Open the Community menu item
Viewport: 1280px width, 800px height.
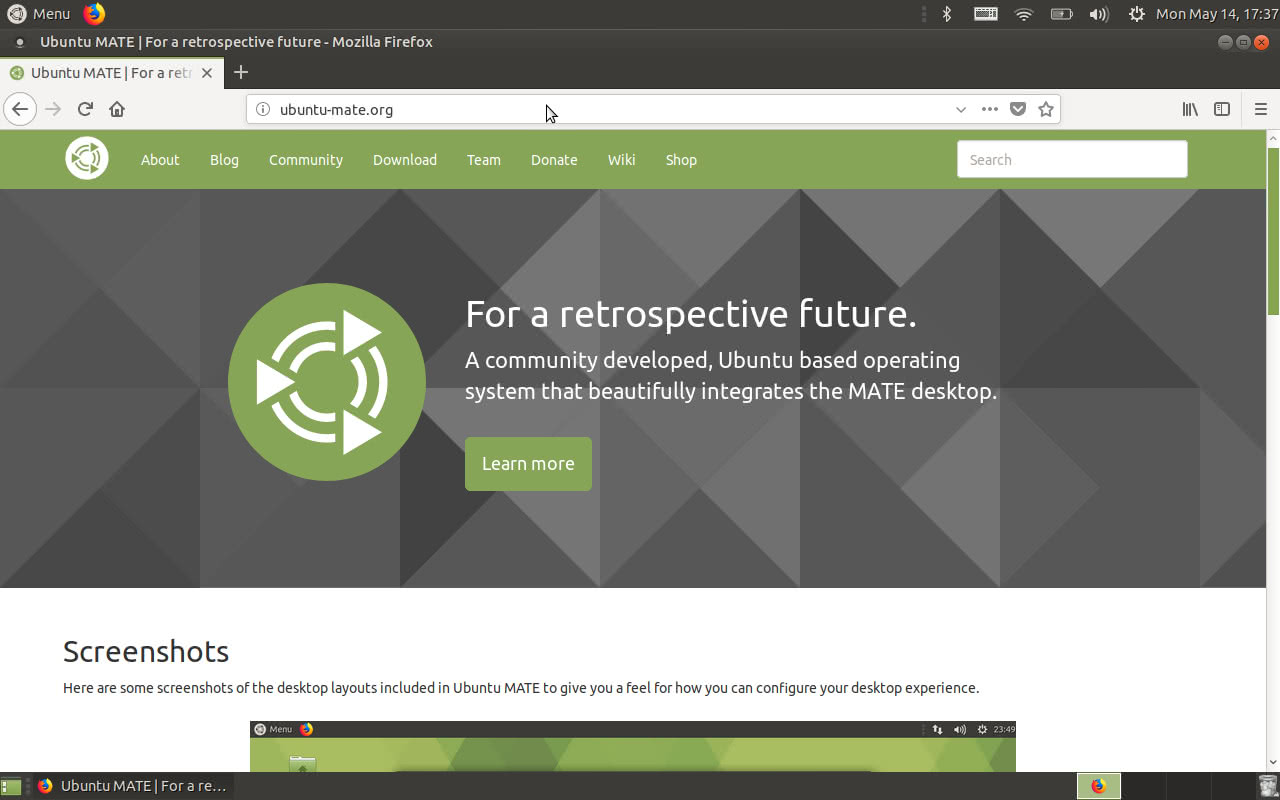tap(306, 159)
